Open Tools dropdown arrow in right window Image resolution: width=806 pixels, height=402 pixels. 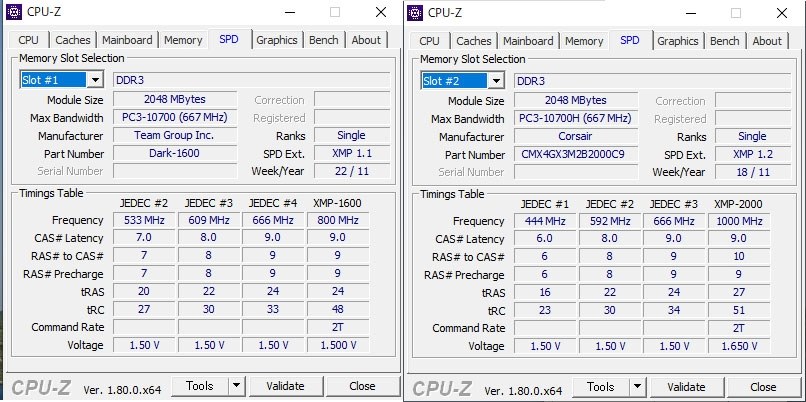coord(637,387)
